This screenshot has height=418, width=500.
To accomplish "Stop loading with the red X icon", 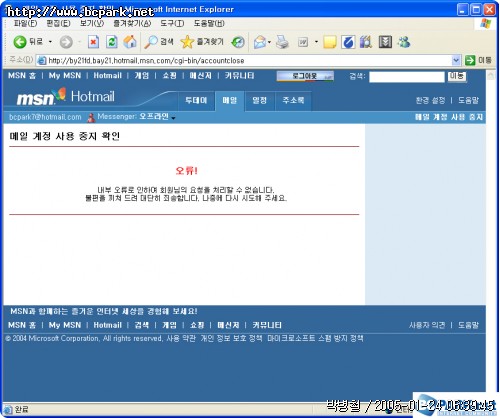I will (x=93, y=42).
